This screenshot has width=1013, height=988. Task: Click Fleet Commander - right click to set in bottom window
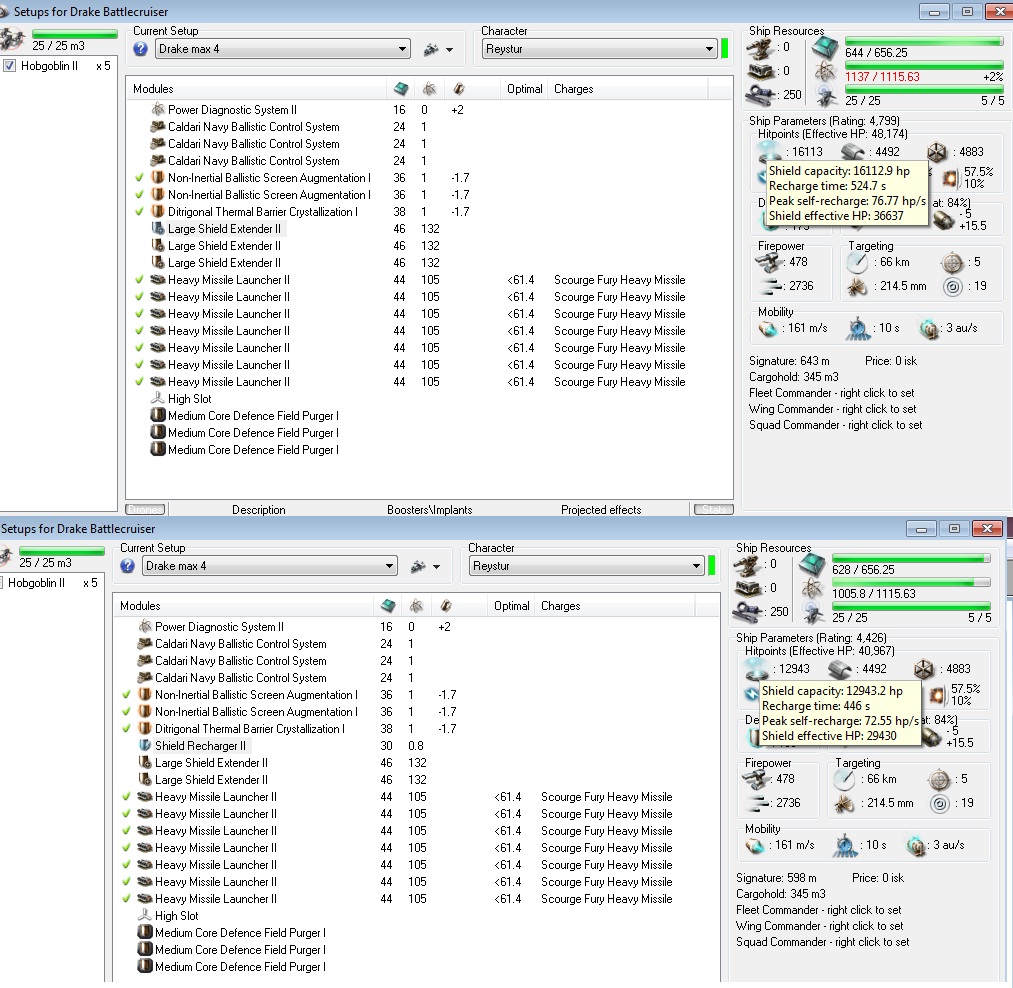(819, 910)
